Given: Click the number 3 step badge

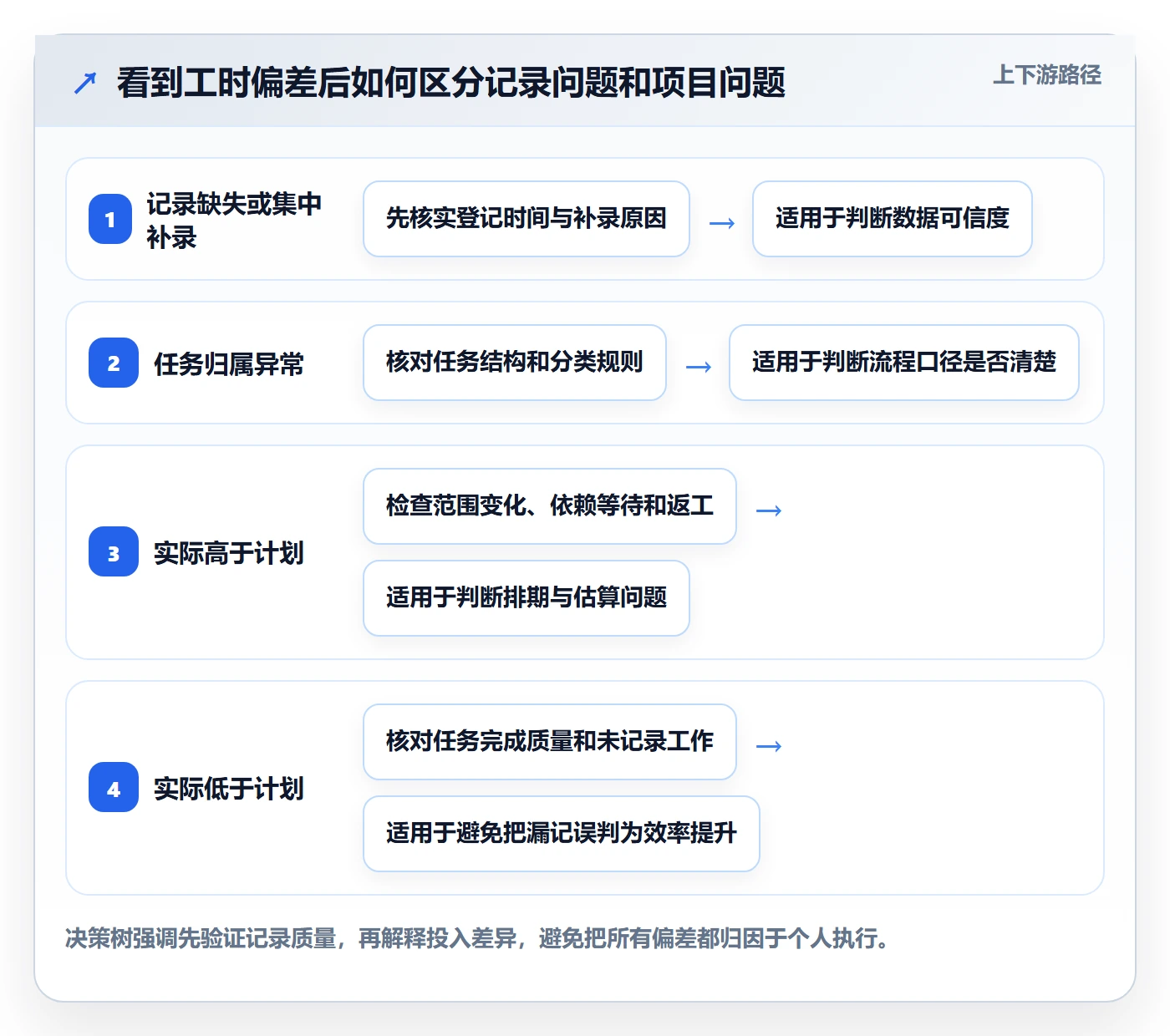Looking at the screenshot, I should click(114, 551).
